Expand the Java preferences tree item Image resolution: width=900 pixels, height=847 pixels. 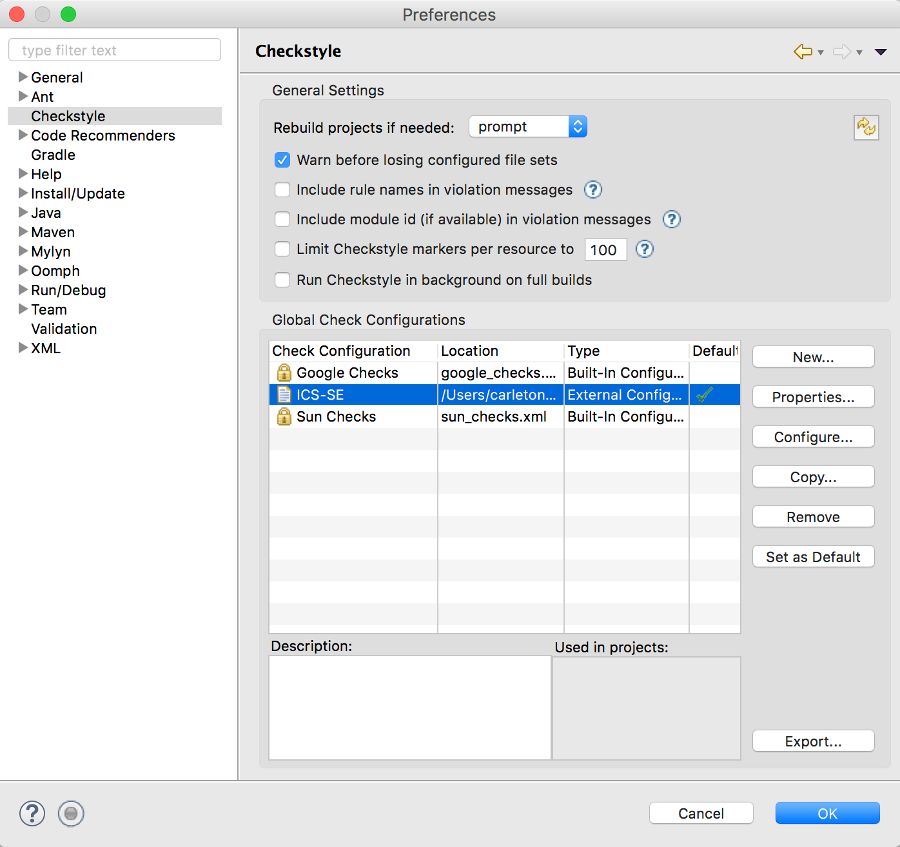coord(22,212)
